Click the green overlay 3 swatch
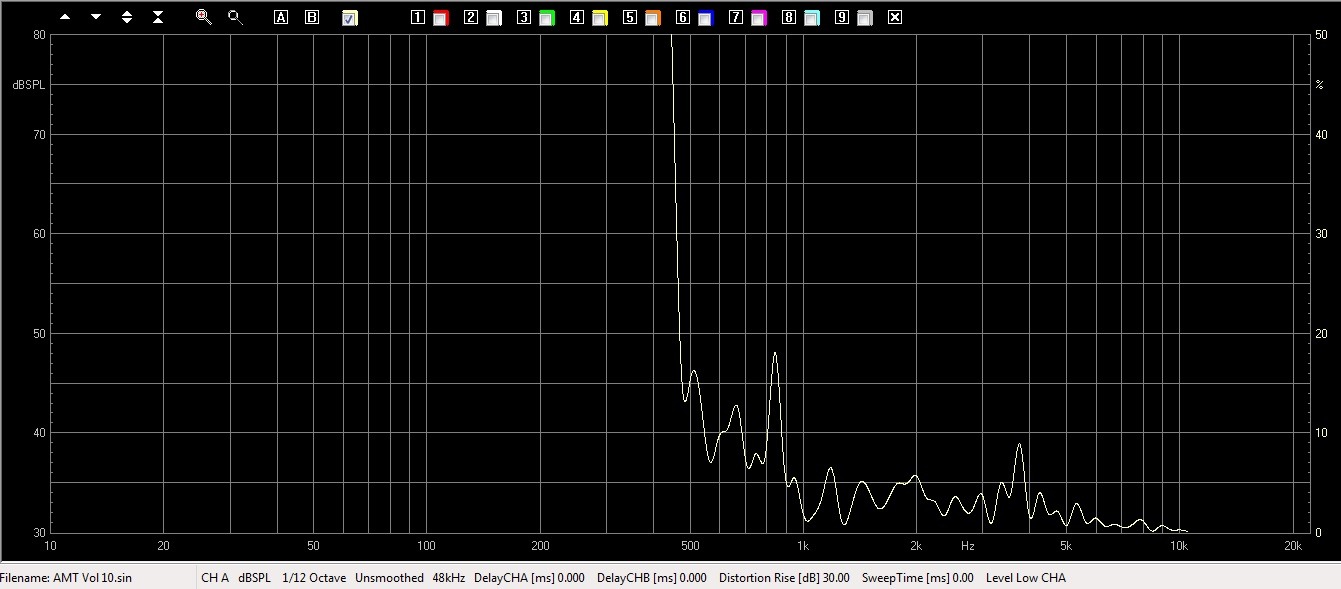Screen dimensions: 1341x589 (x=546, y=18)
